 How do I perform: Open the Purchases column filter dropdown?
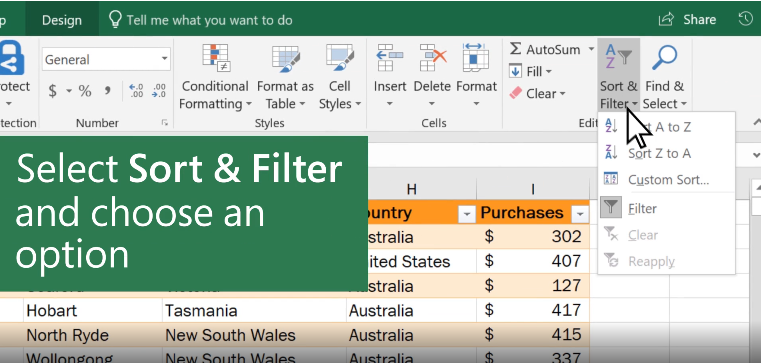click(580, 214)
